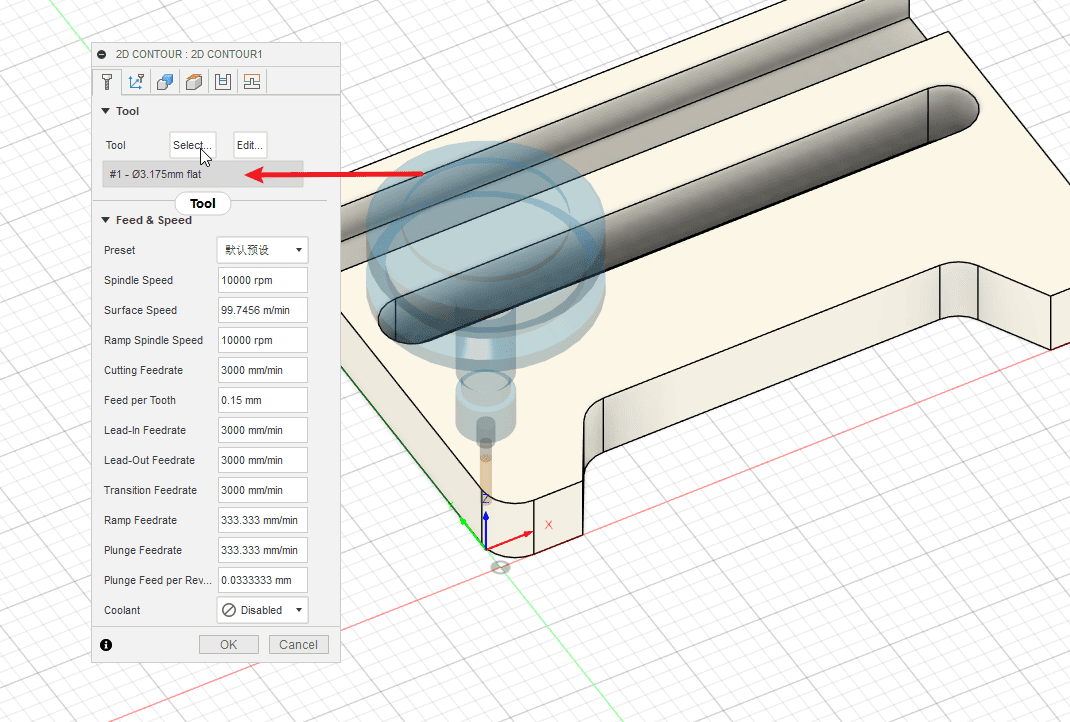
Task: Click the Spindle Speed input field
Action: coord(262,280)
